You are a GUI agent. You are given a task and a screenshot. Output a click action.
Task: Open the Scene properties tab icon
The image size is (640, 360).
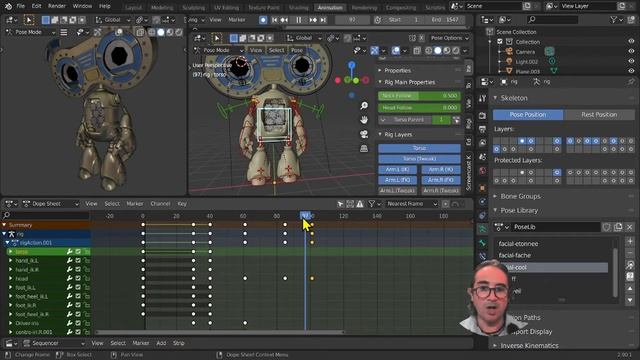click(x=482, y=157)
